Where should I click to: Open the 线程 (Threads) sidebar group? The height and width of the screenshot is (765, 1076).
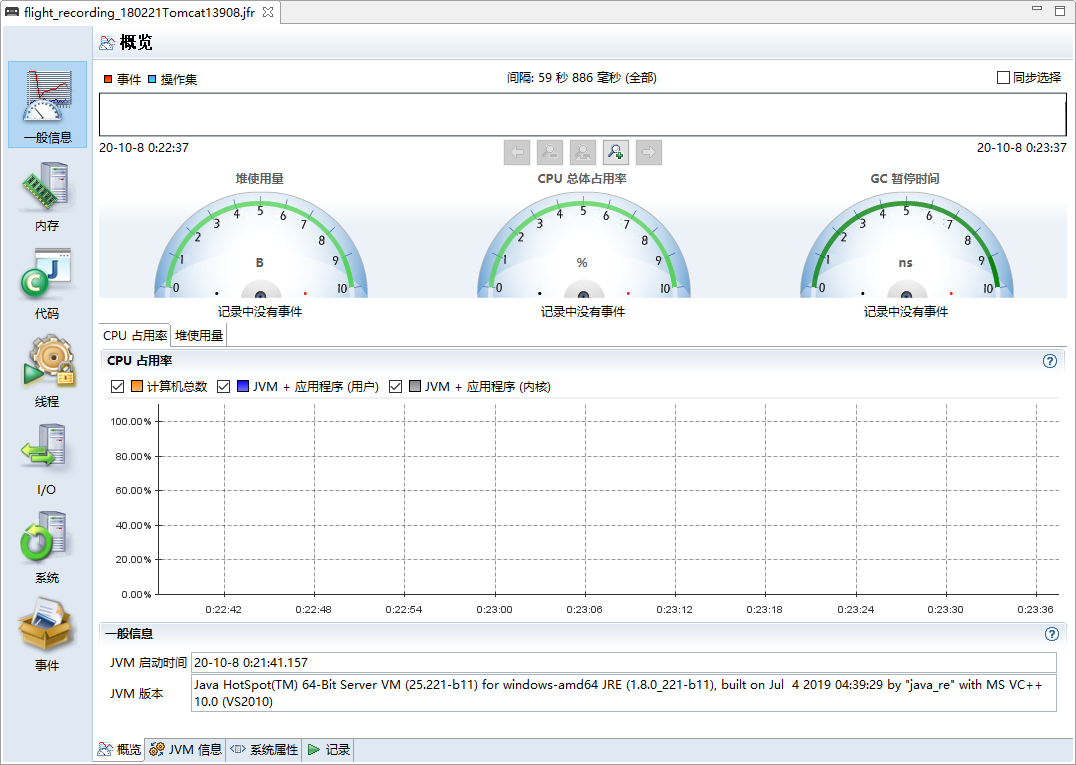[x=47, y=372]
